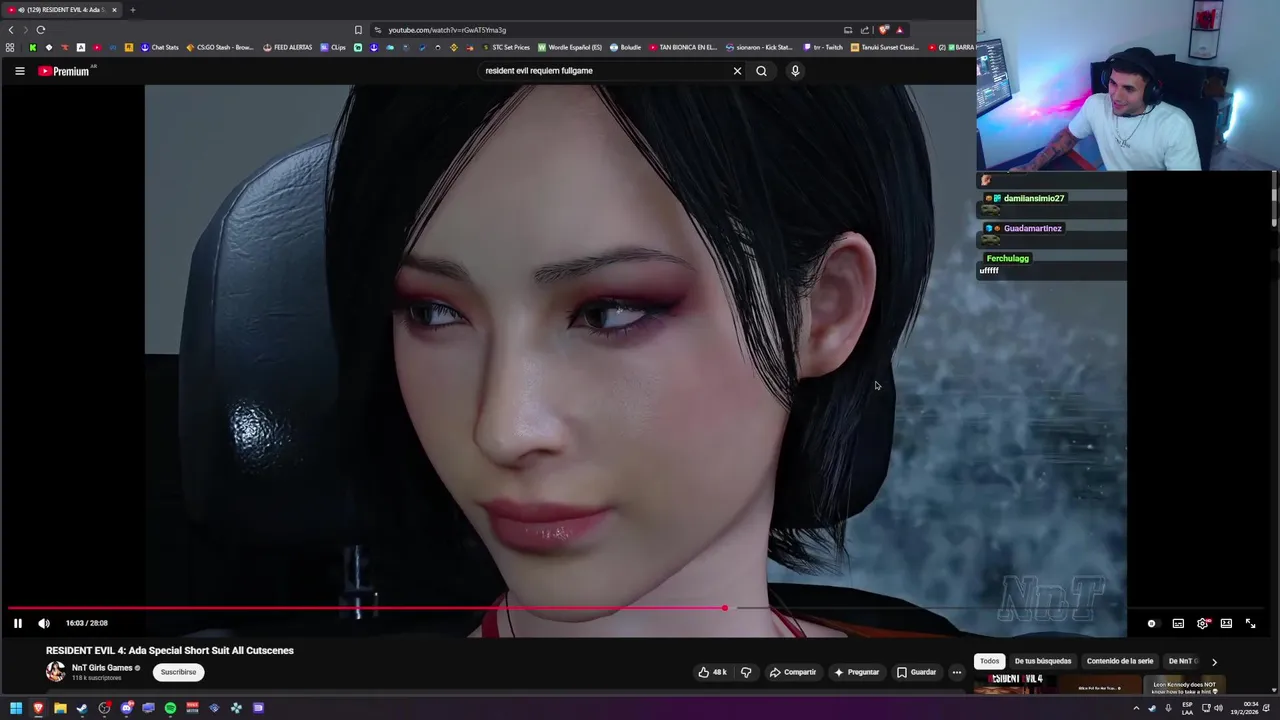Open the NnT Girls Games channel avatar
The image size is (1280, 720).
pyautogui.click(x=55, y=672)
